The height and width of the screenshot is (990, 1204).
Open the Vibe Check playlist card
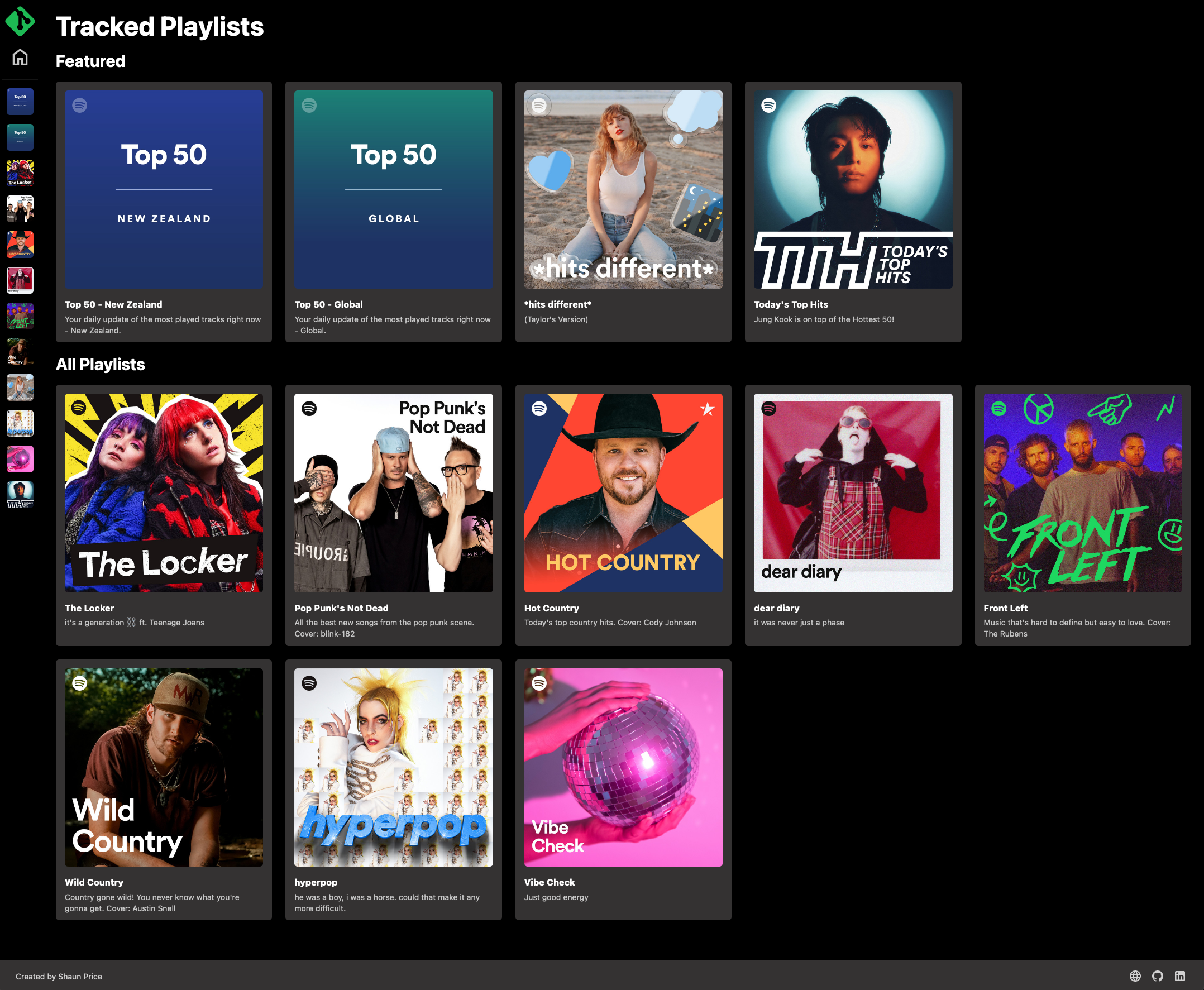623,790
